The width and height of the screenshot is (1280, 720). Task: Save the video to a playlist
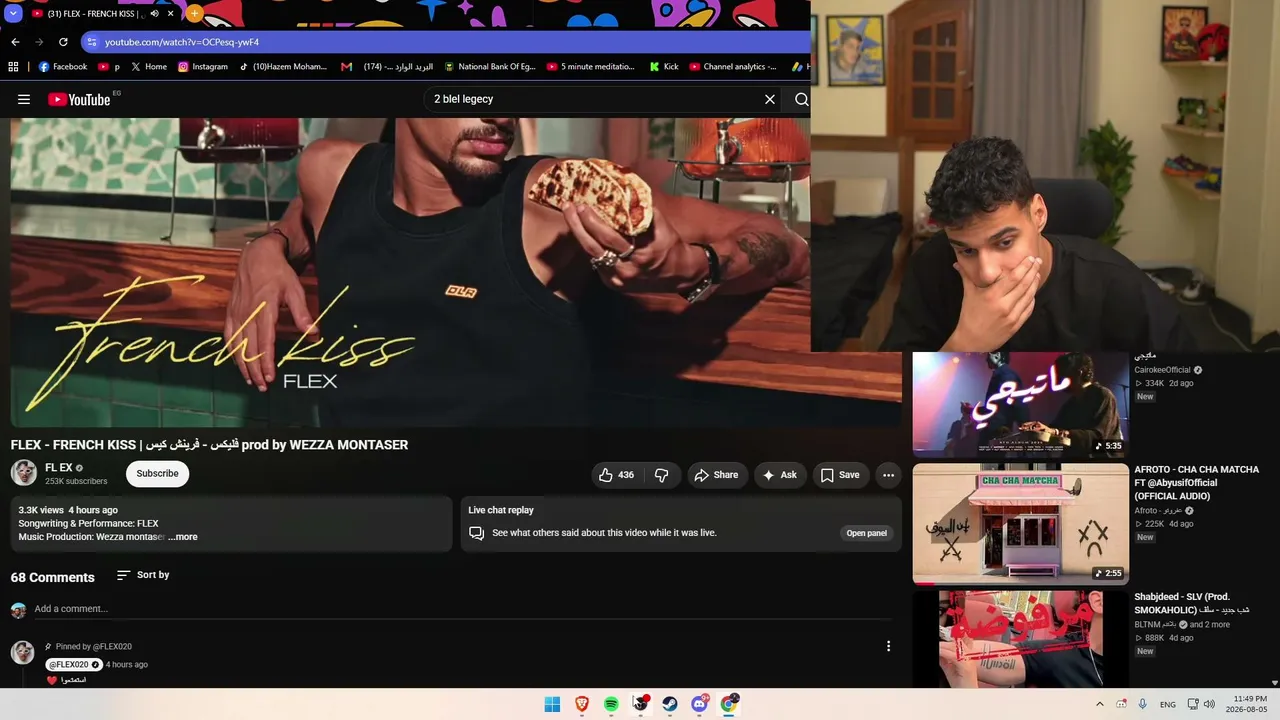(x=840, y=475)
